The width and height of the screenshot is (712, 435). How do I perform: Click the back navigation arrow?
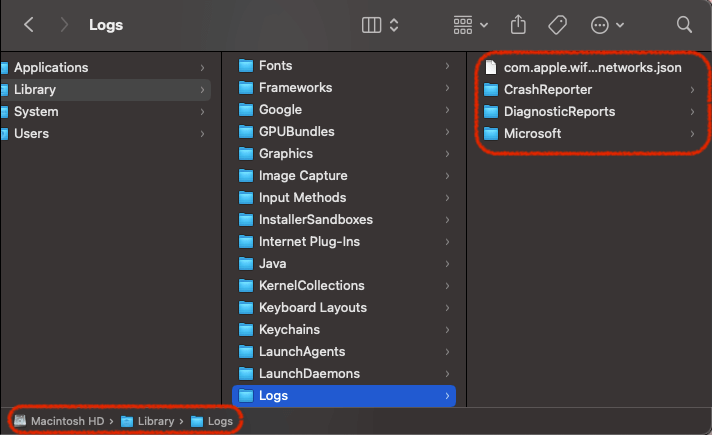pyautogui.click(x=28, y=24)
